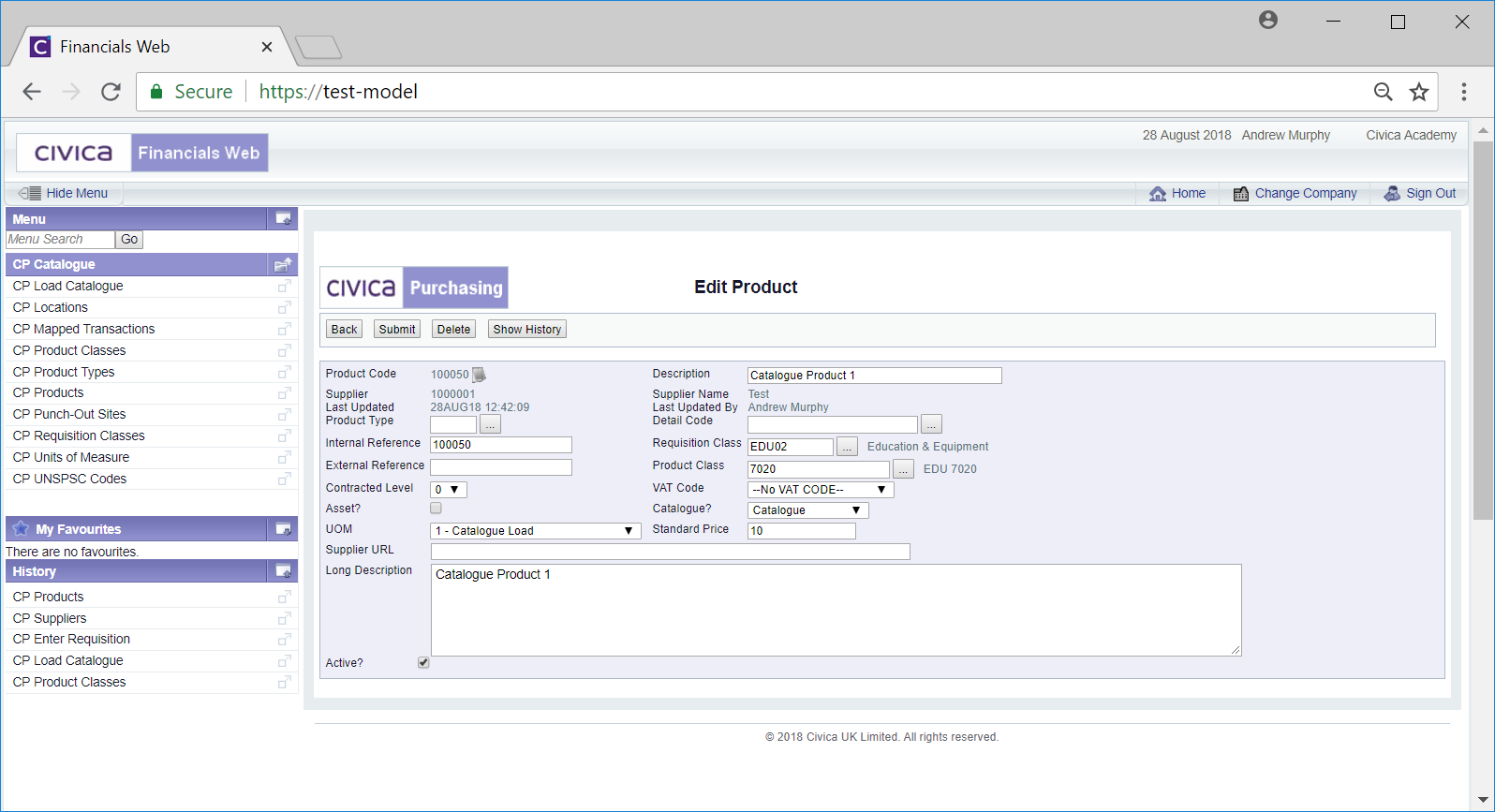Select CP Product Types menu item
The width and height of the screenshot is (1495, 812).
click(64, 372)
